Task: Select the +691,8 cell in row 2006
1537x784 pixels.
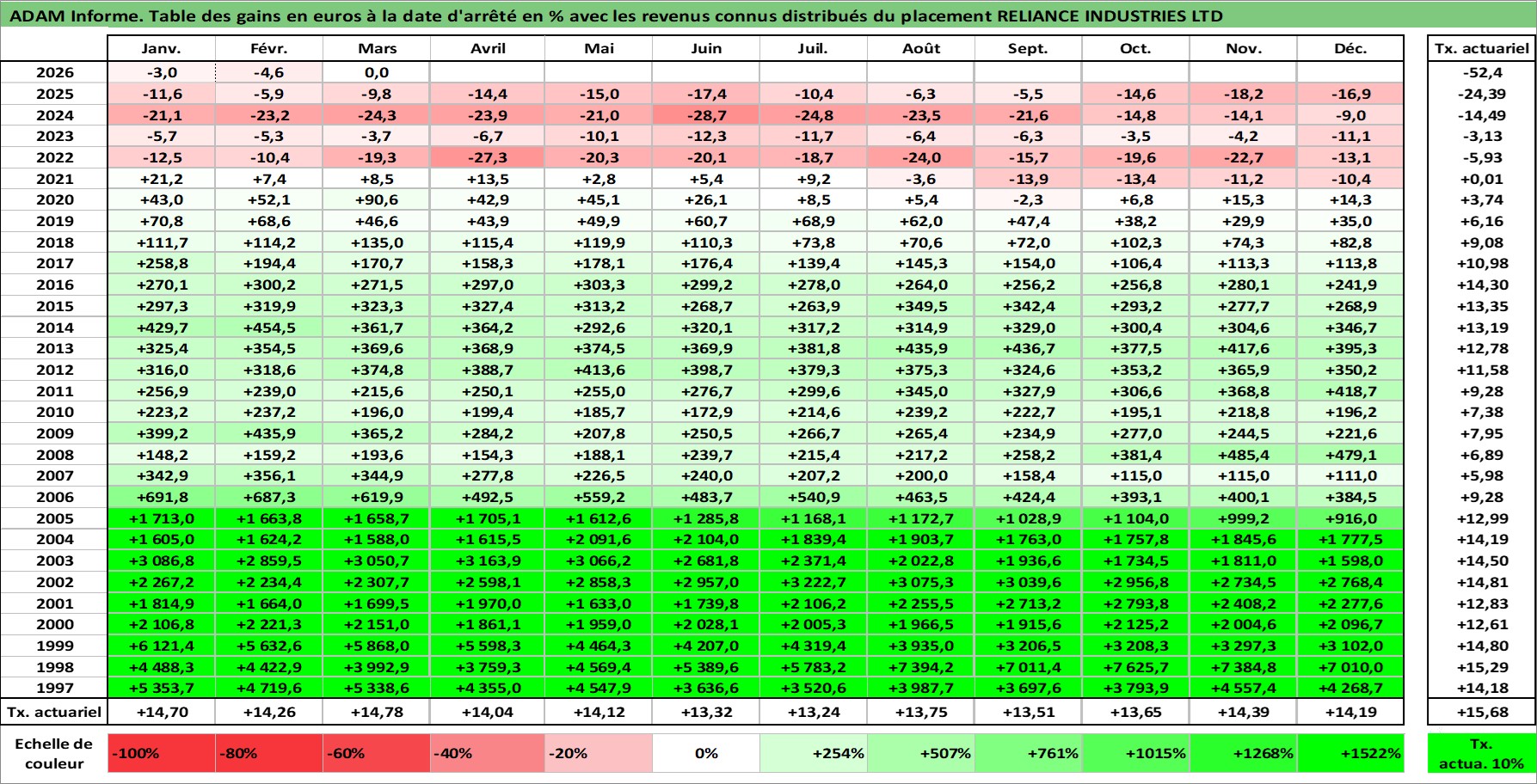Action: (161, 497)
